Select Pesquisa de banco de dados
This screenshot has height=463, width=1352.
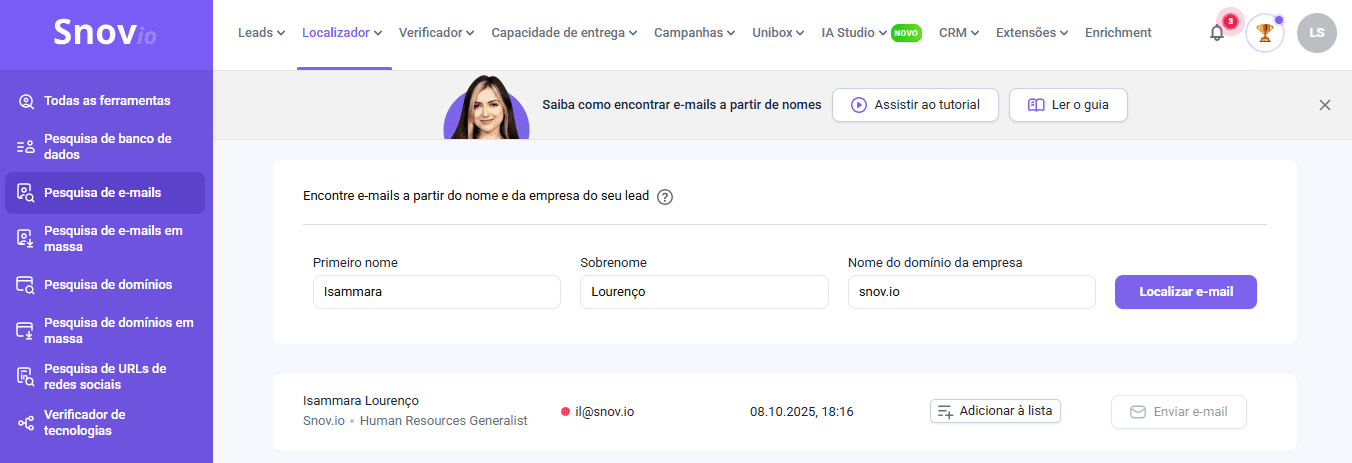[x=106, y=147]
